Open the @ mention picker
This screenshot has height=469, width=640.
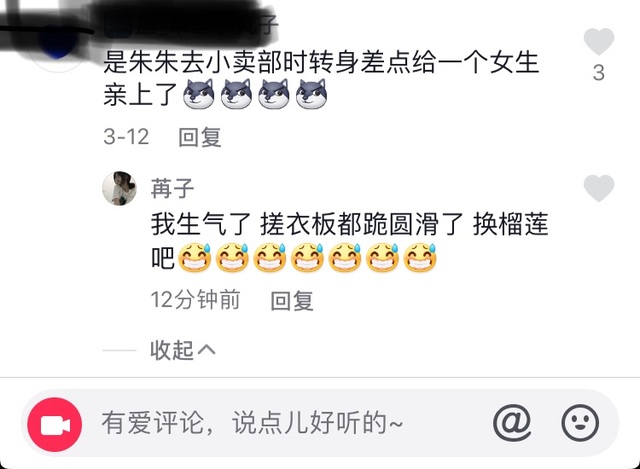tap(512, 423)
